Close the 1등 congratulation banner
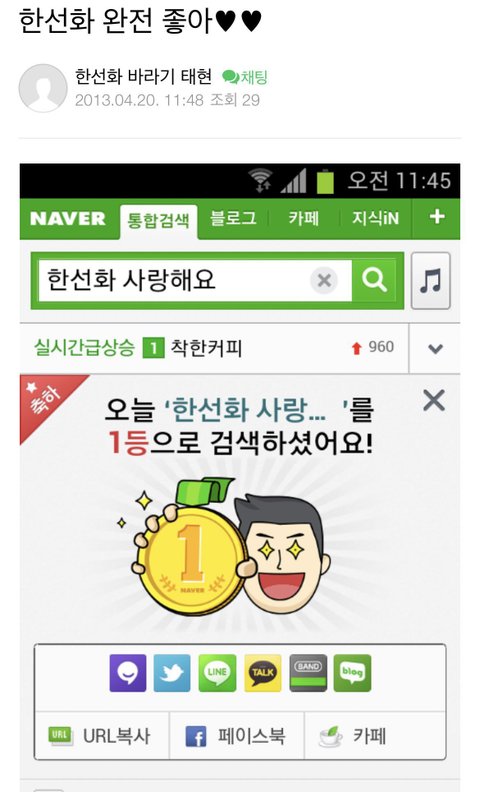 (434, 401)
